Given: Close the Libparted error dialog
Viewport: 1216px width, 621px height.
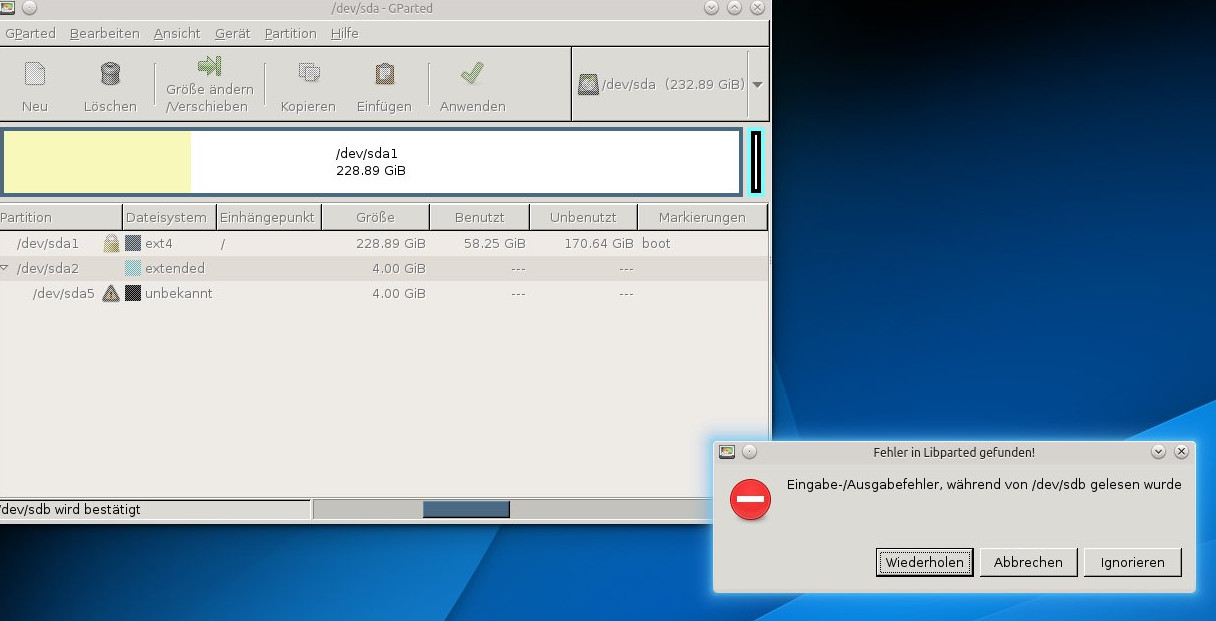Looking at the screenshot, I should (x=1181, y=452).
